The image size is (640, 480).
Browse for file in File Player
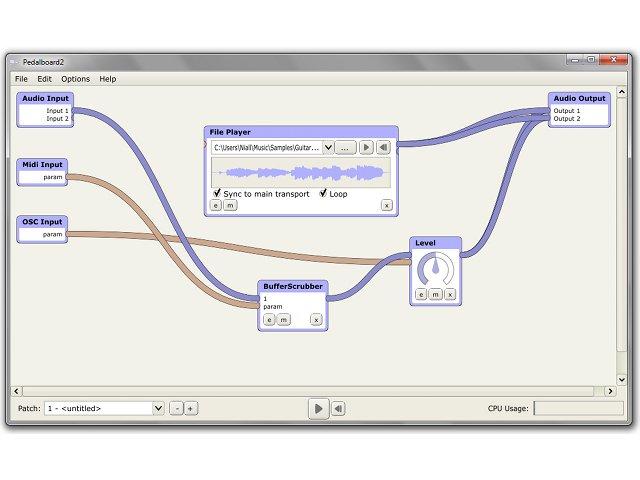pyautogui.click(x=345, y=147)
